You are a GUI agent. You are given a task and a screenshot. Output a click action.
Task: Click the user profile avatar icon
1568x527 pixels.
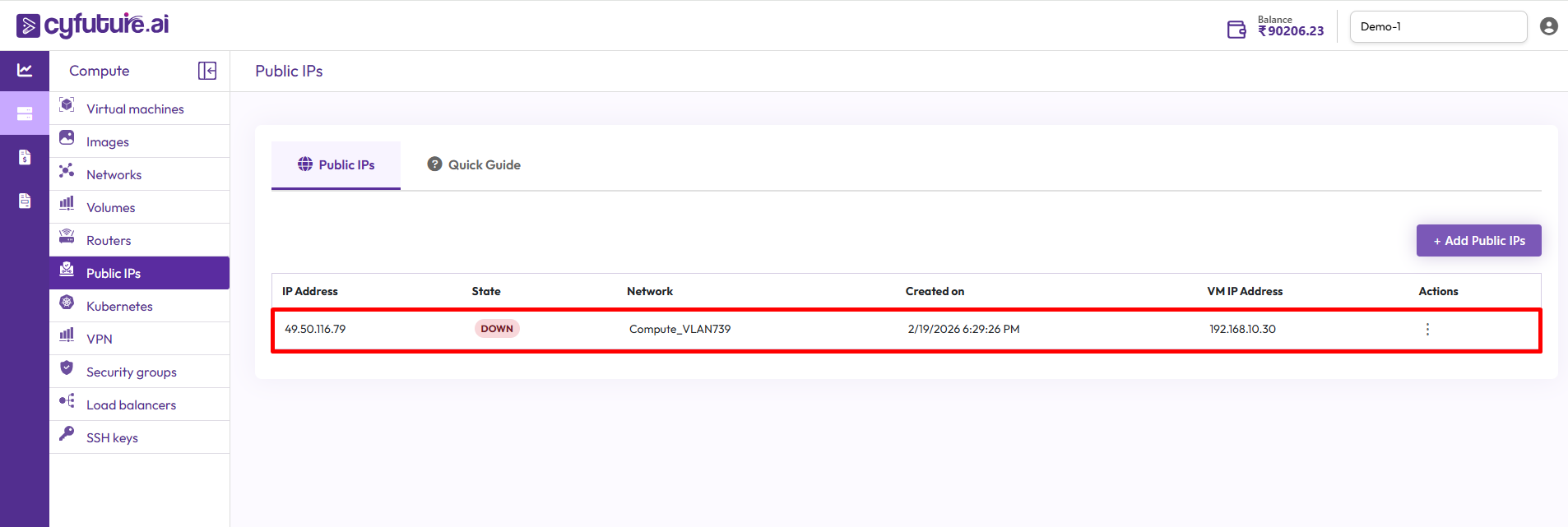(1548, 26)
